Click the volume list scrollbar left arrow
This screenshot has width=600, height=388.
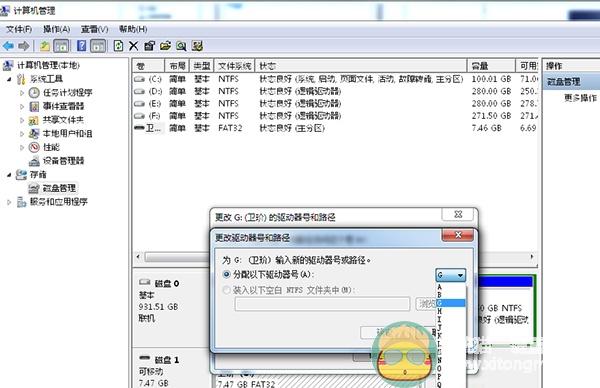(138, 257)
